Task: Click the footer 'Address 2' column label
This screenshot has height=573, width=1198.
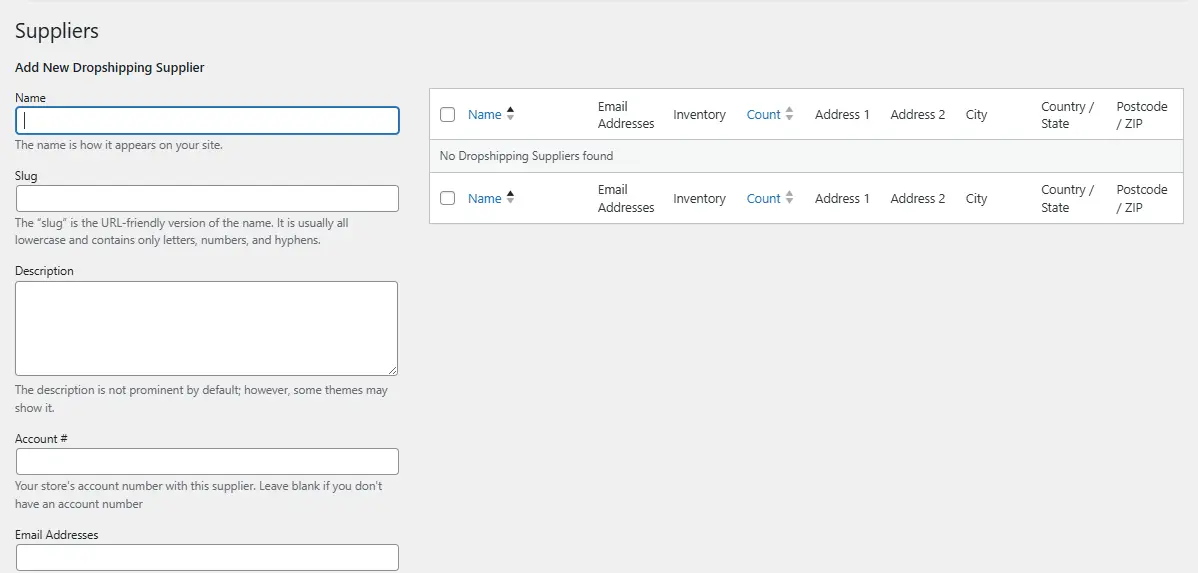Action: point(918,198)
